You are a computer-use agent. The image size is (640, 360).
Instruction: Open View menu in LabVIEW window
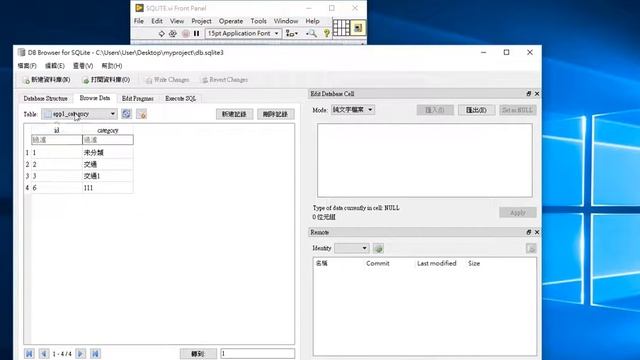tap(177, 21)
